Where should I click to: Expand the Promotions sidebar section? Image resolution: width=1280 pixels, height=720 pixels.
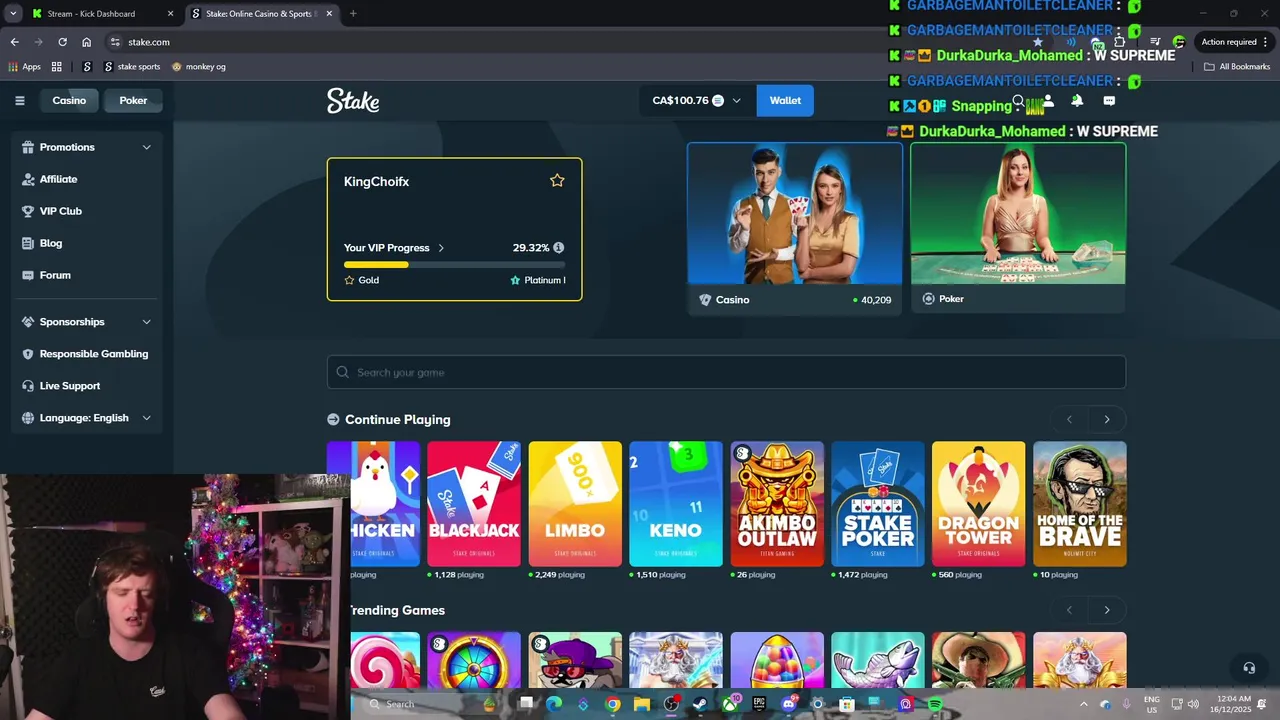click(87, 147)
